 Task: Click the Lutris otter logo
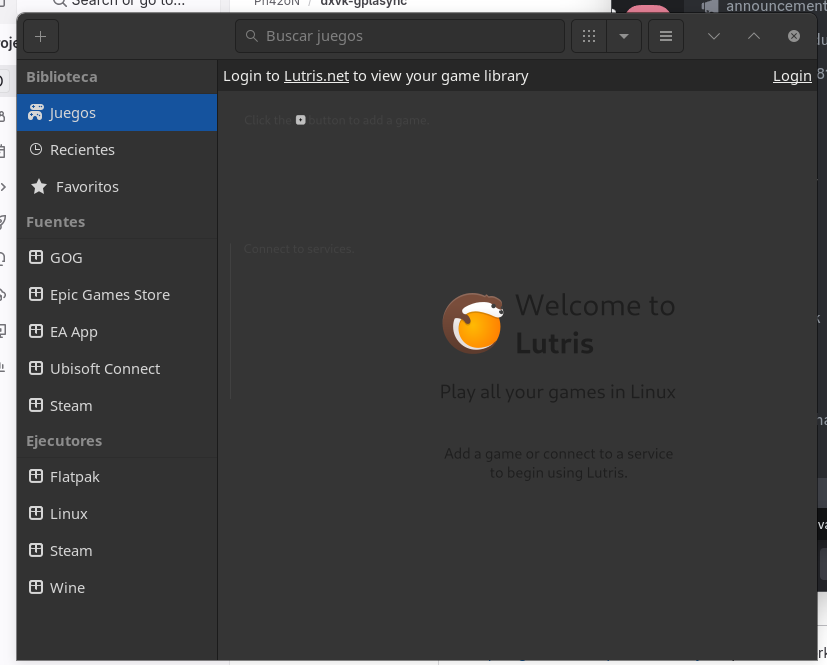tap(473, 323)
